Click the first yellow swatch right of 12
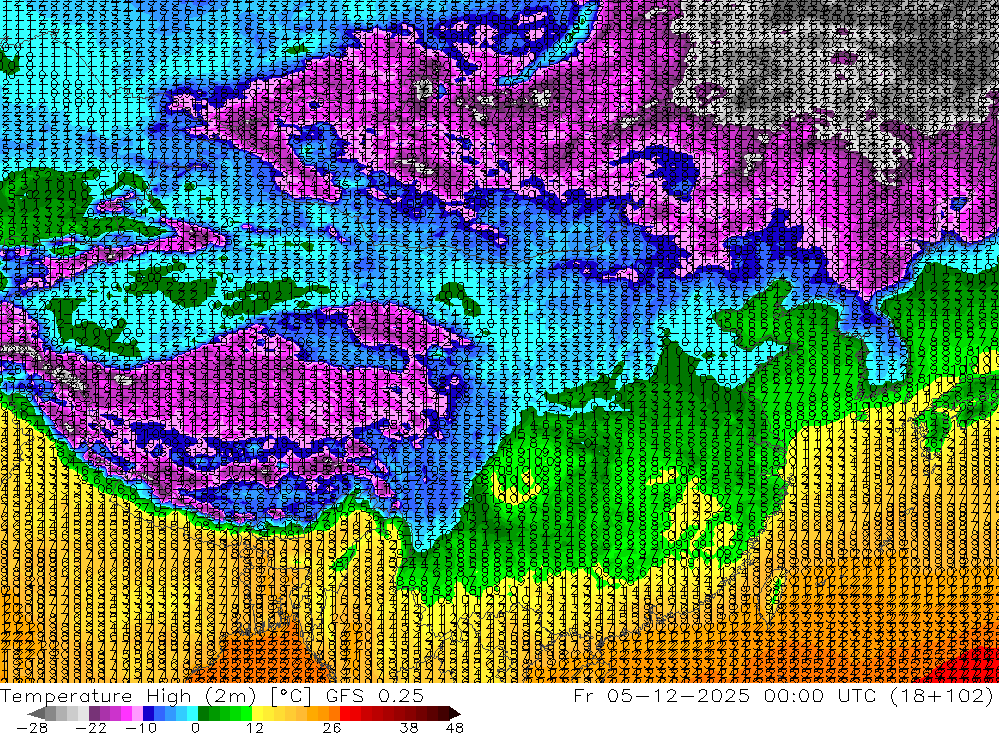Screen dimensions: 1000x733 coord(258,713)
